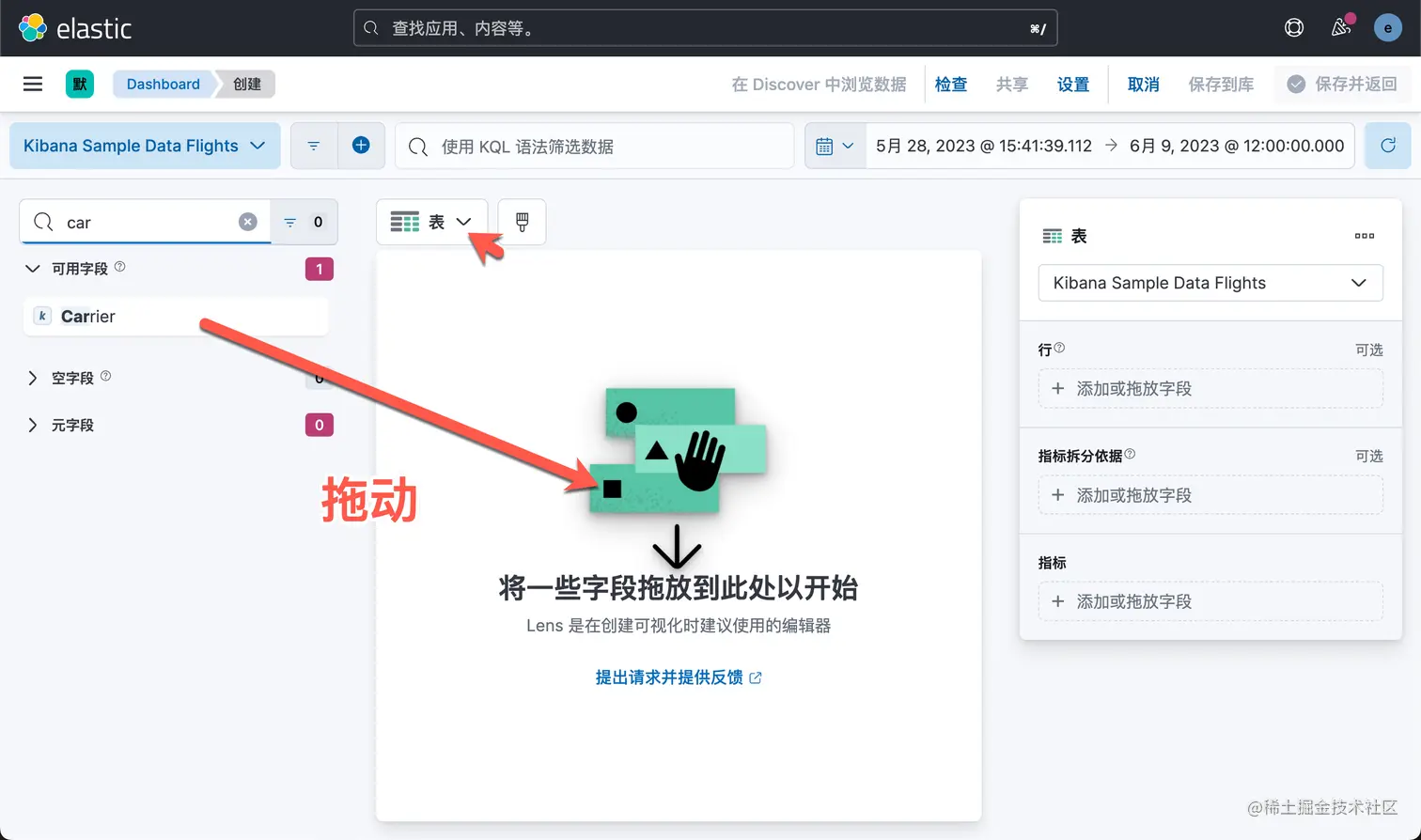The height and width of the screenshot is (840, 1421).
Task: Open the user avatar 'e' menu
Action: click(1388, 28)
